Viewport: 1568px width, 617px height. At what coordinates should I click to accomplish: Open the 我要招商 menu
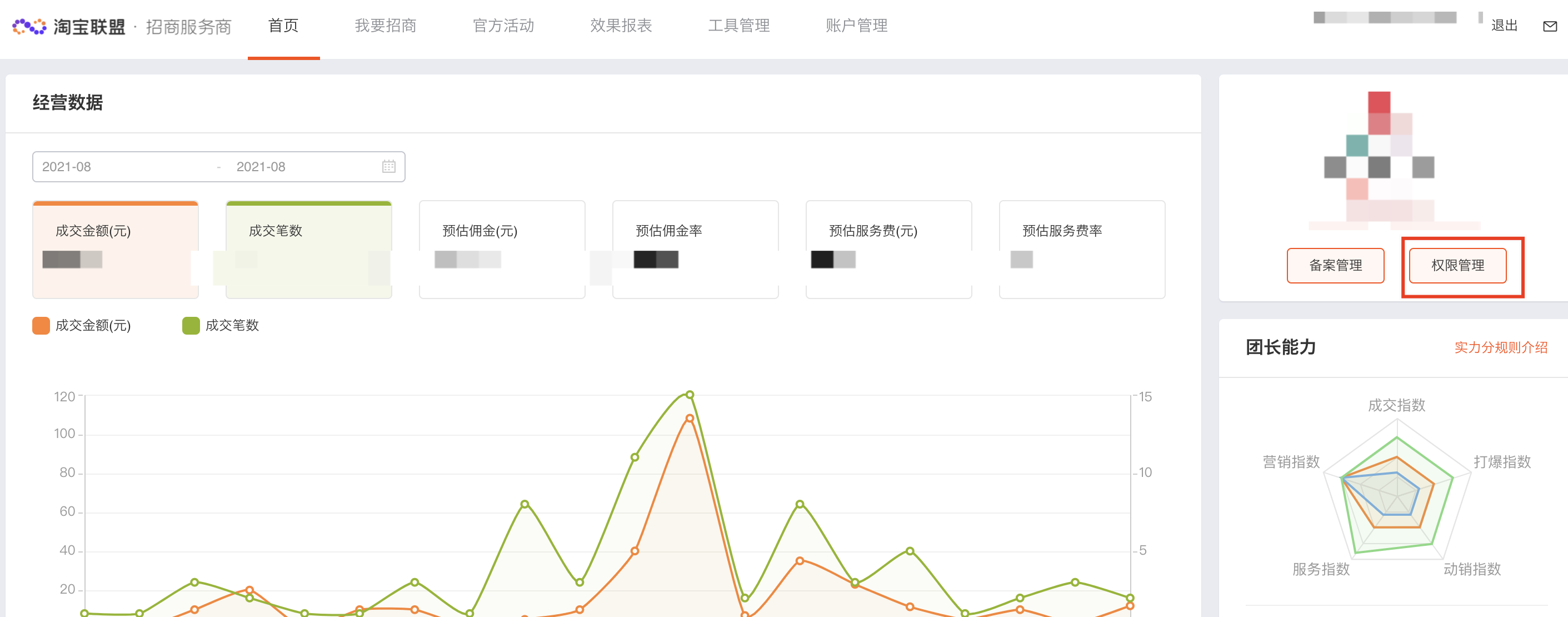(x=385, y=26)
